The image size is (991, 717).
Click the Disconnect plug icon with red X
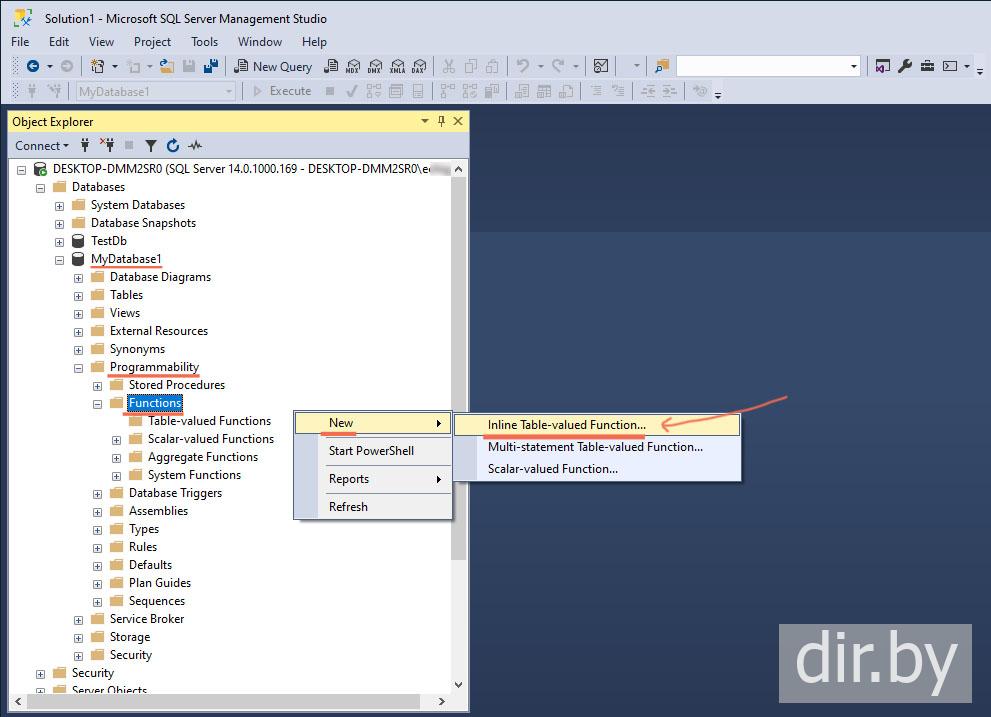(107, 146)
